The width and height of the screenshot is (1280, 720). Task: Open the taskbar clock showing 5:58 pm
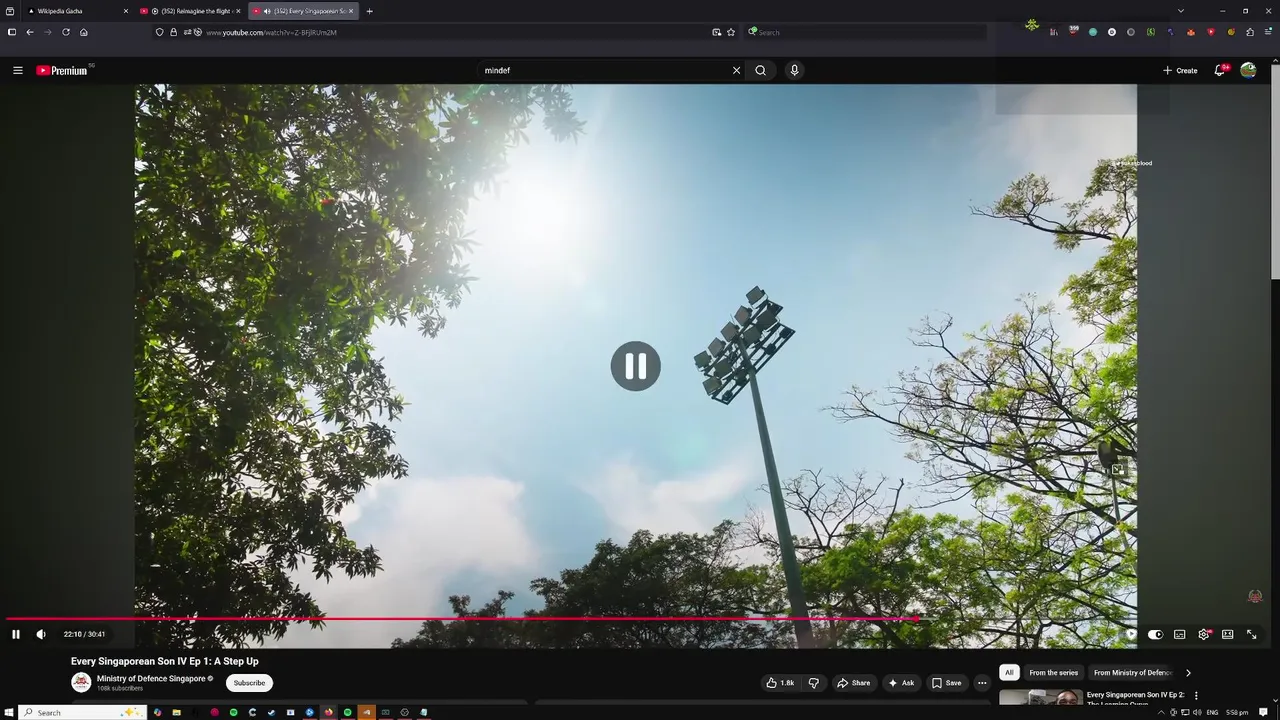click(x=1237, y=712)
